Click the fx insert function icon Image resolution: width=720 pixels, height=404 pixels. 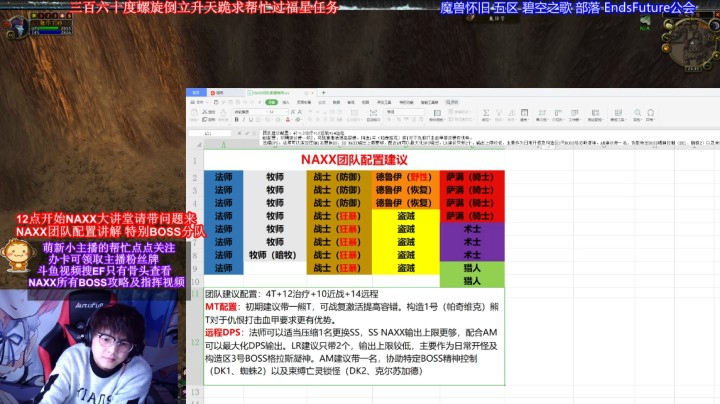254,133
